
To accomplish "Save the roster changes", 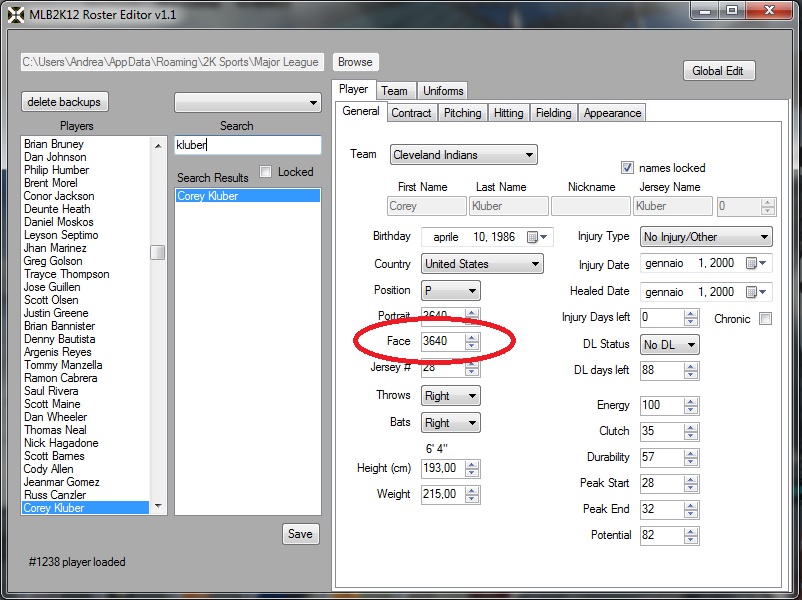I will (300, 534).
